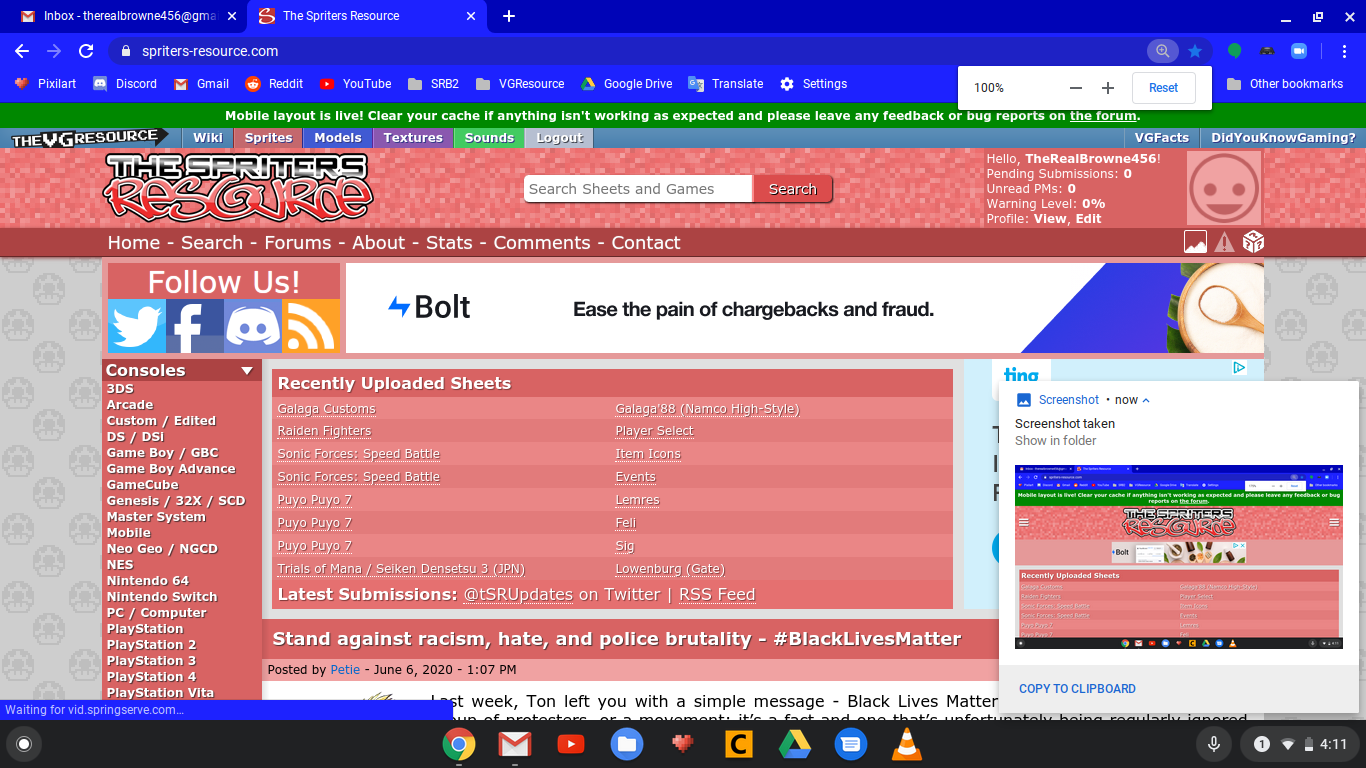Open the Messages app on the shelf

(851, 744)
